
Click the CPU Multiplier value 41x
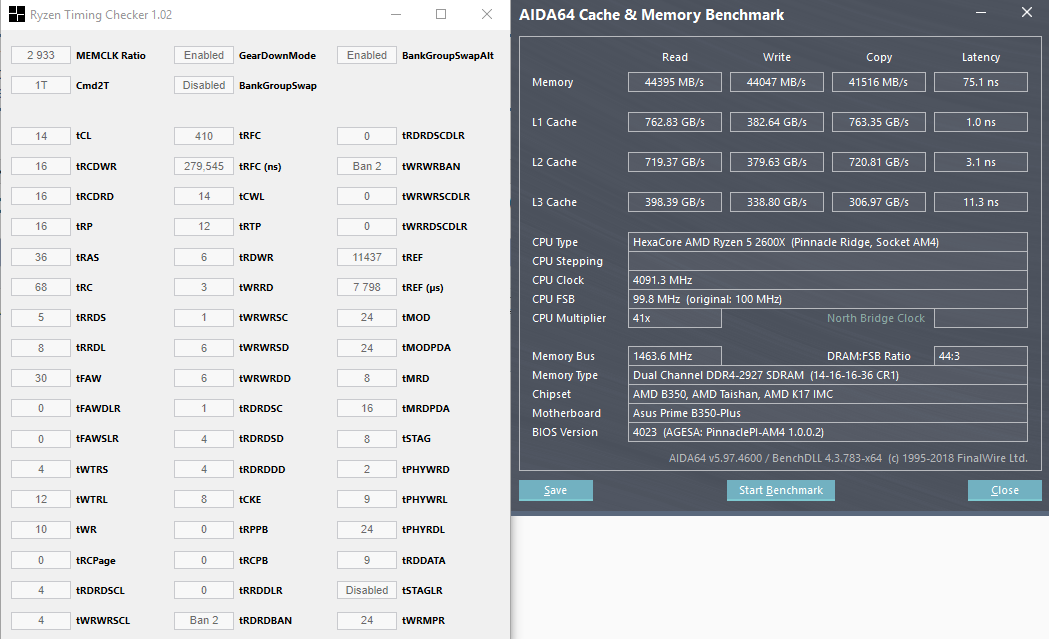click(674, 318)
